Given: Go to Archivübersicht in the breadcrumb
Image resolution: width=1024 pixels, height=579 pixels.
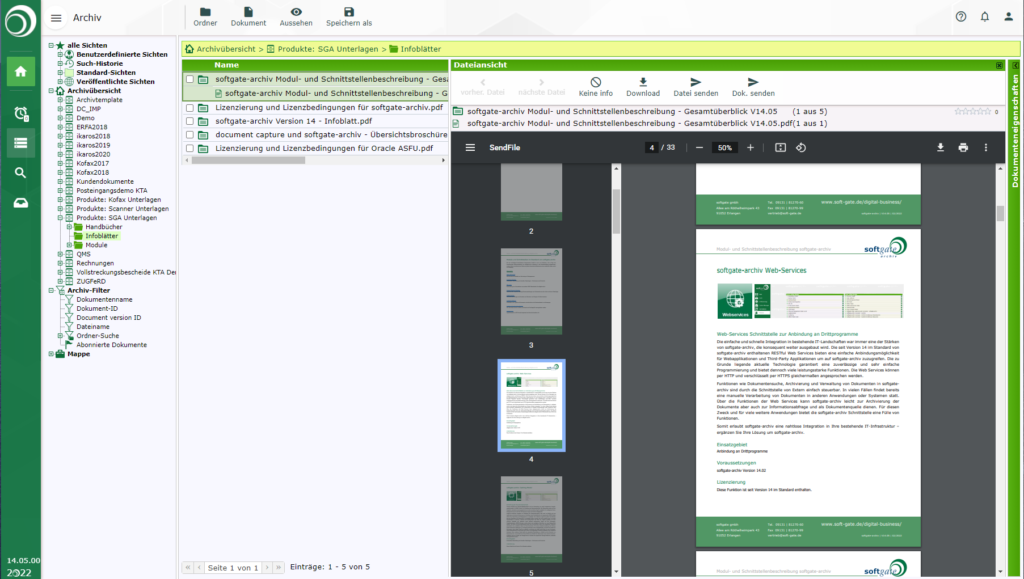Looking at the screenshot, I should pyautogui.click(x=226, y=49).
